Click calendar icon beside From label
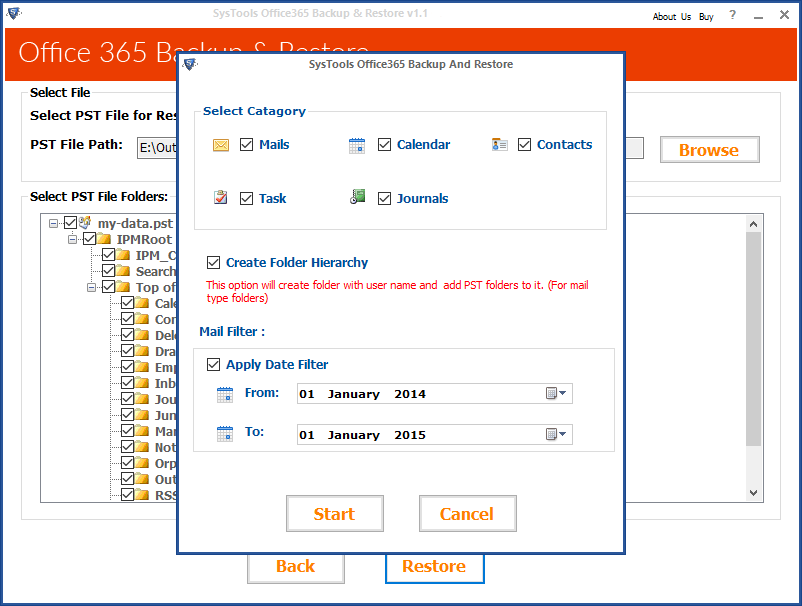Screen dimensions: 802x606 tap(225, 395)
